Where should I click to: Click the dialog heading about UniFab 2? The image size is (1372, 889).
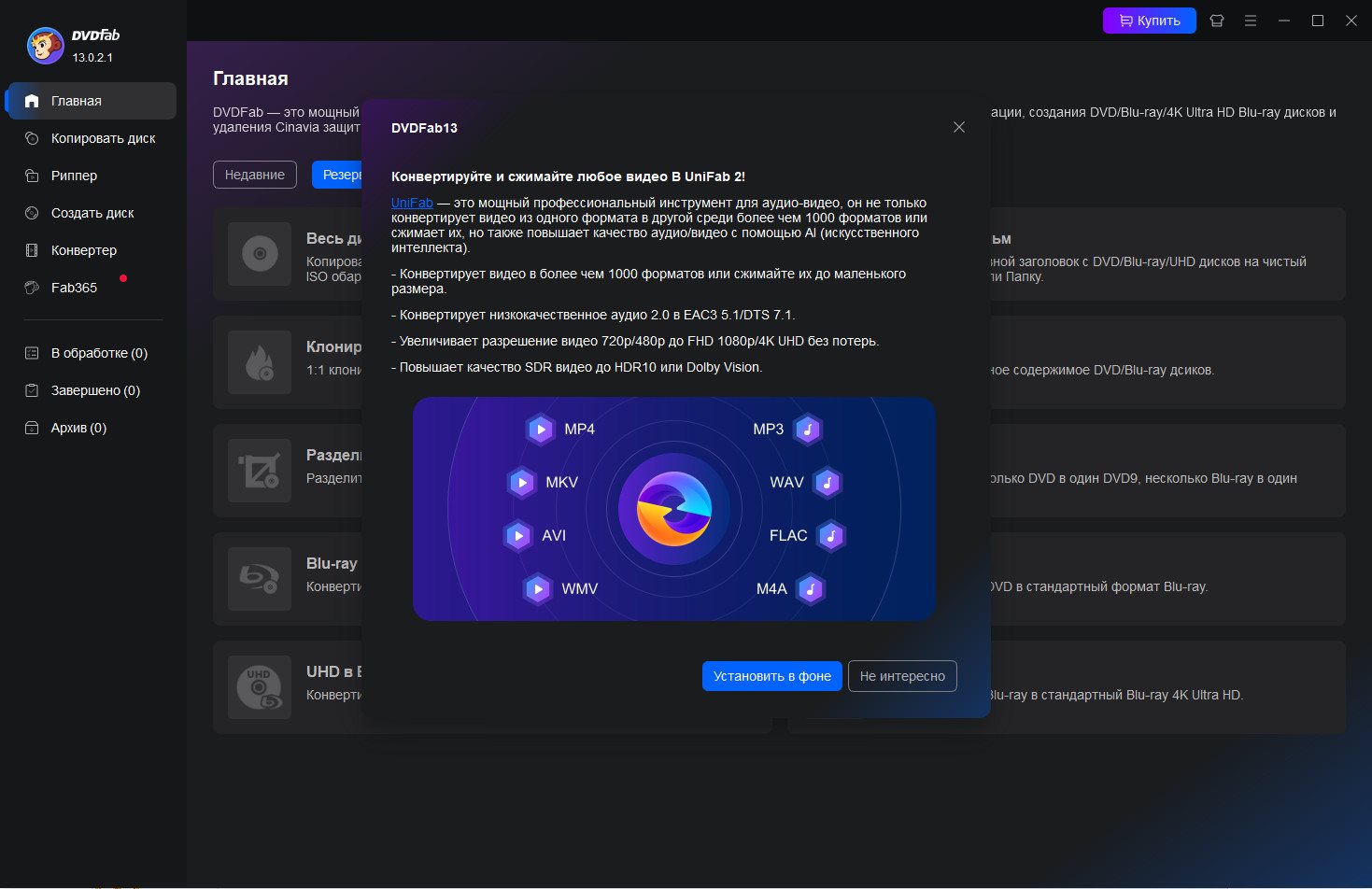(x=568, y=176)
